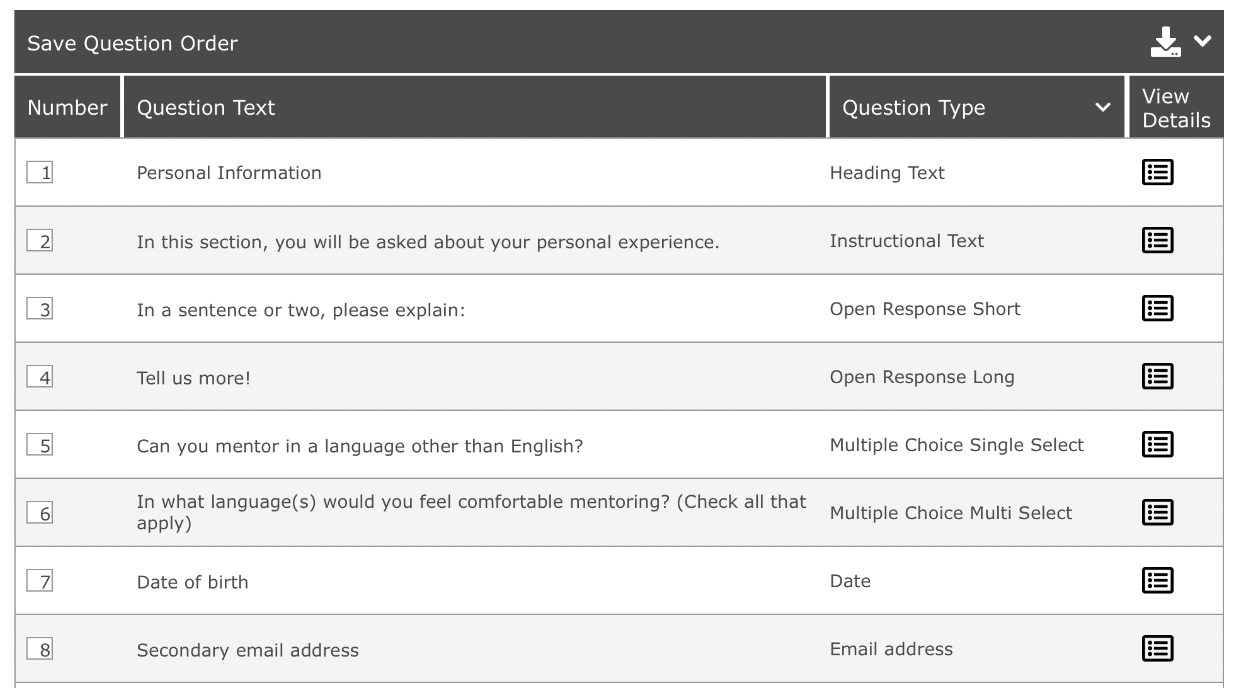Open the Question Type filter dropdown arrow
Viewport: 1238px width, 688px height.
click(x=1103, y=107)
